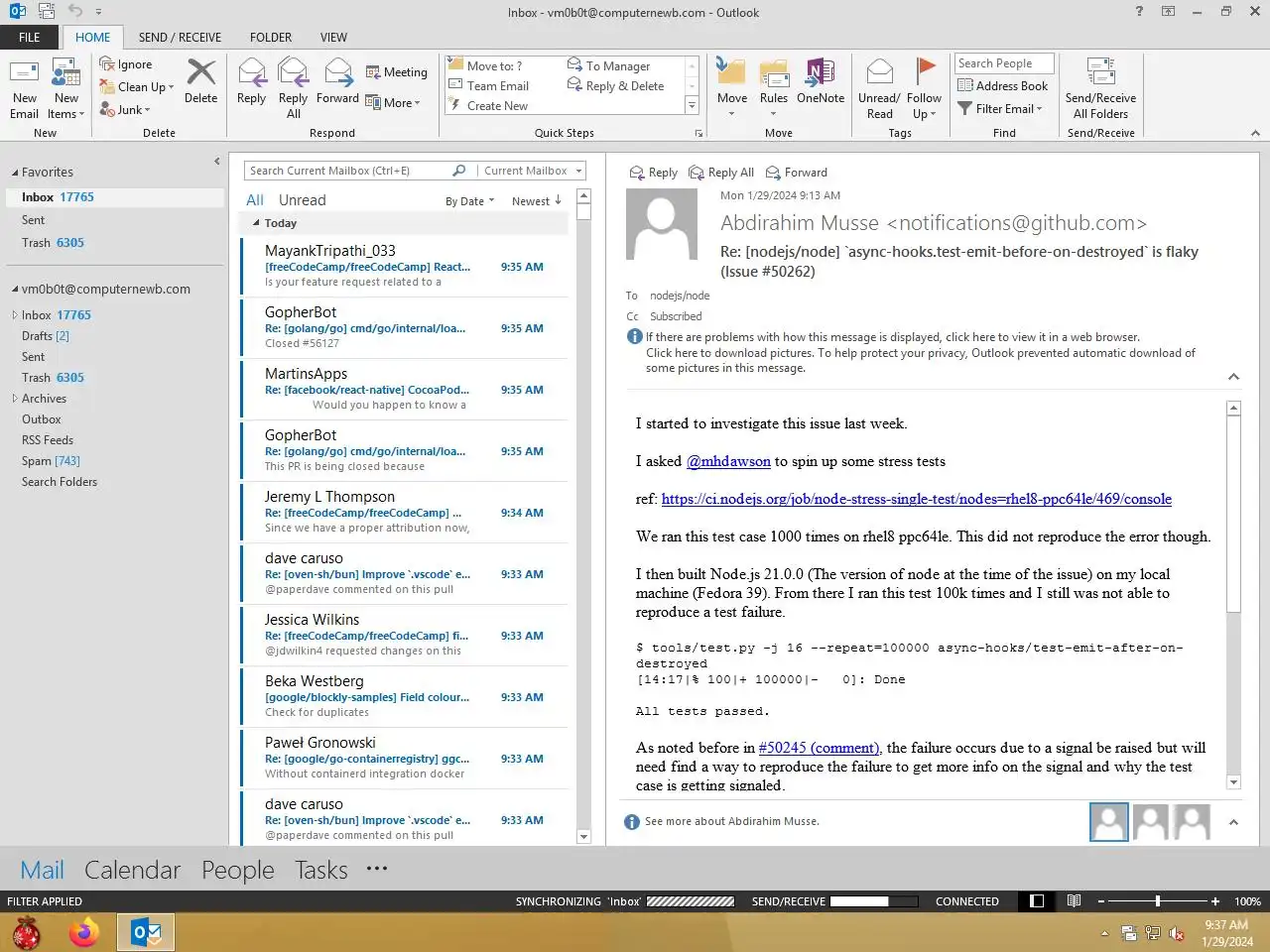This screenshot has height=952, width=1270.
Task: Expand the Archives folder
Action: 15,399
